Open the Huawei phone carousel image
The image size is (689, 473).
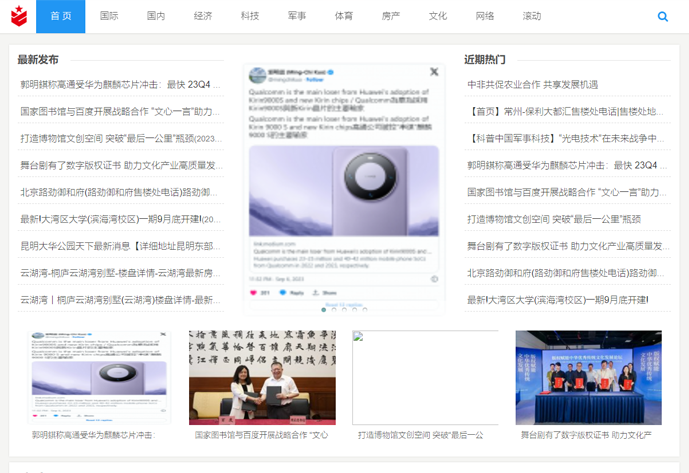click(343, 190)
